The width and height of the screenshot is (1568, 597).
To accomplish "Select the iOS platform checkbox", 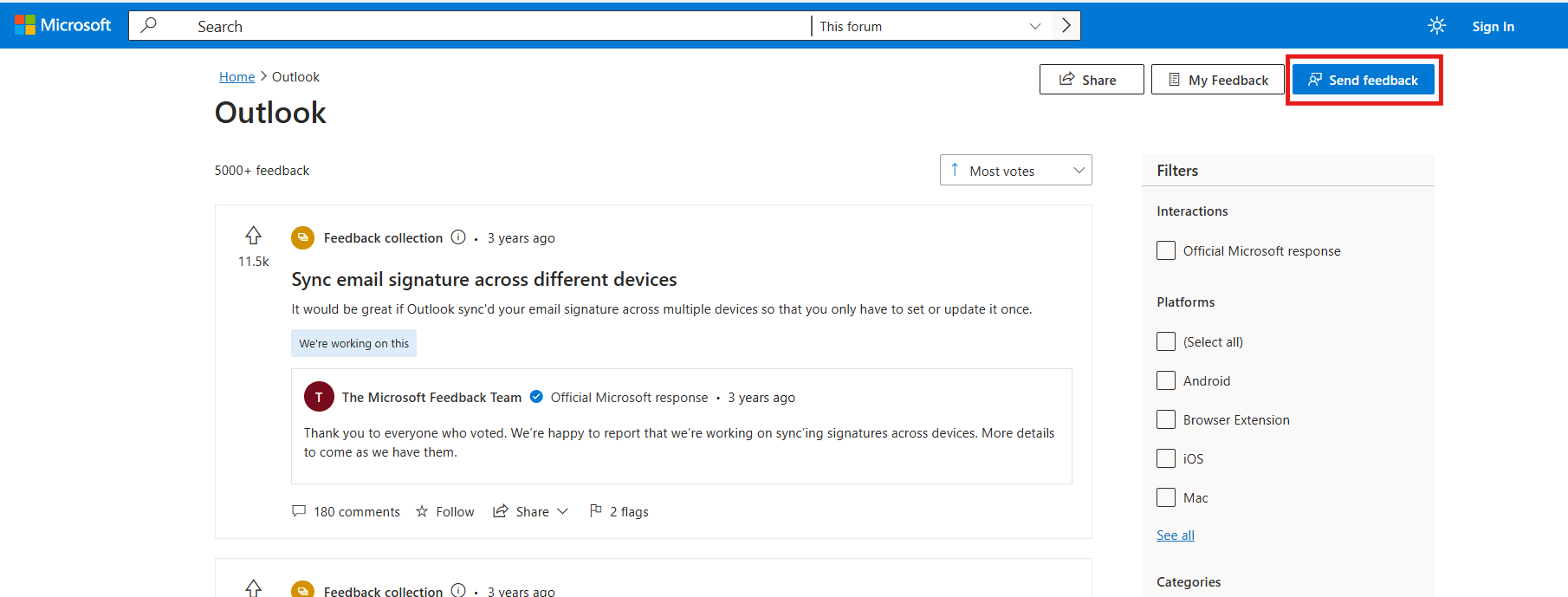I will tap(1166, 458).
